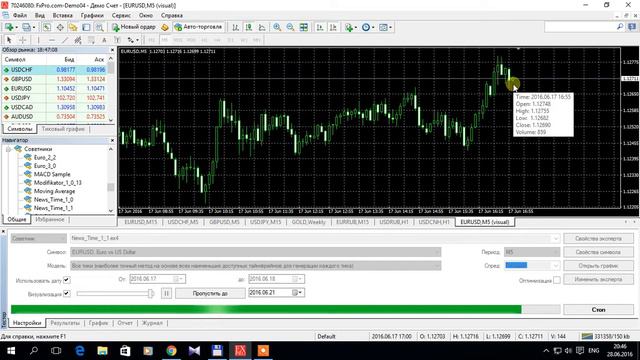Select the horizontal line drawing tool
The width and height of the screenshot is (640, 360).
[52, 40]
